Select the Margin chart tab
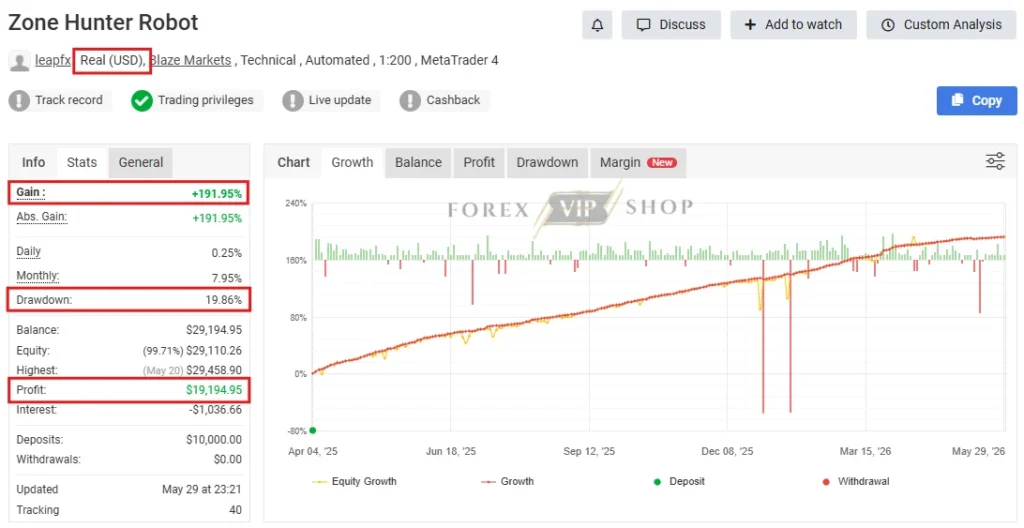Screen dimensions: 1024x528 (x=638, y=162)
